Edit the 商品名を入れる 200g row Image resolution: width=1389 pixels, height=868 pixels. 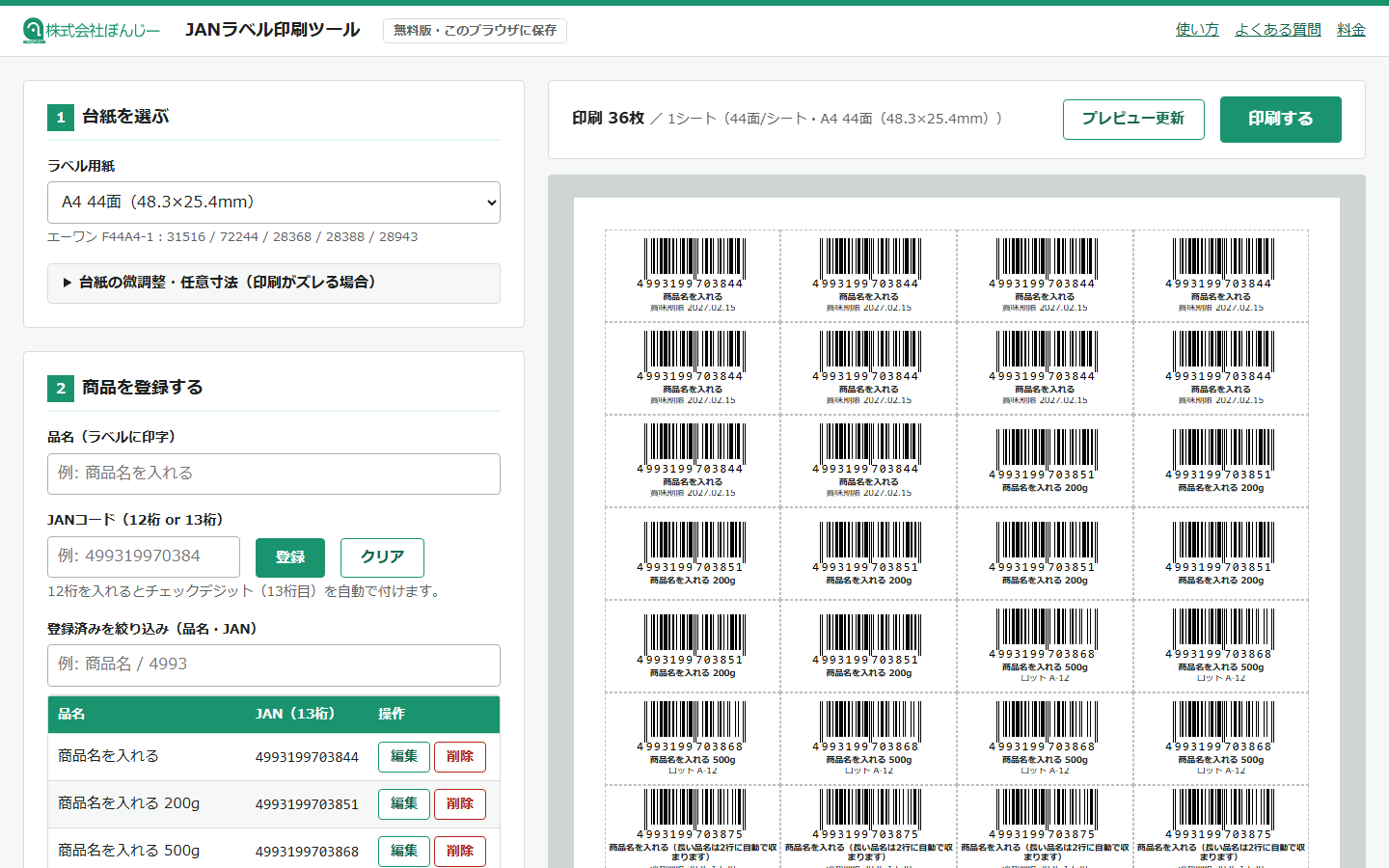(x=404, y=804)
